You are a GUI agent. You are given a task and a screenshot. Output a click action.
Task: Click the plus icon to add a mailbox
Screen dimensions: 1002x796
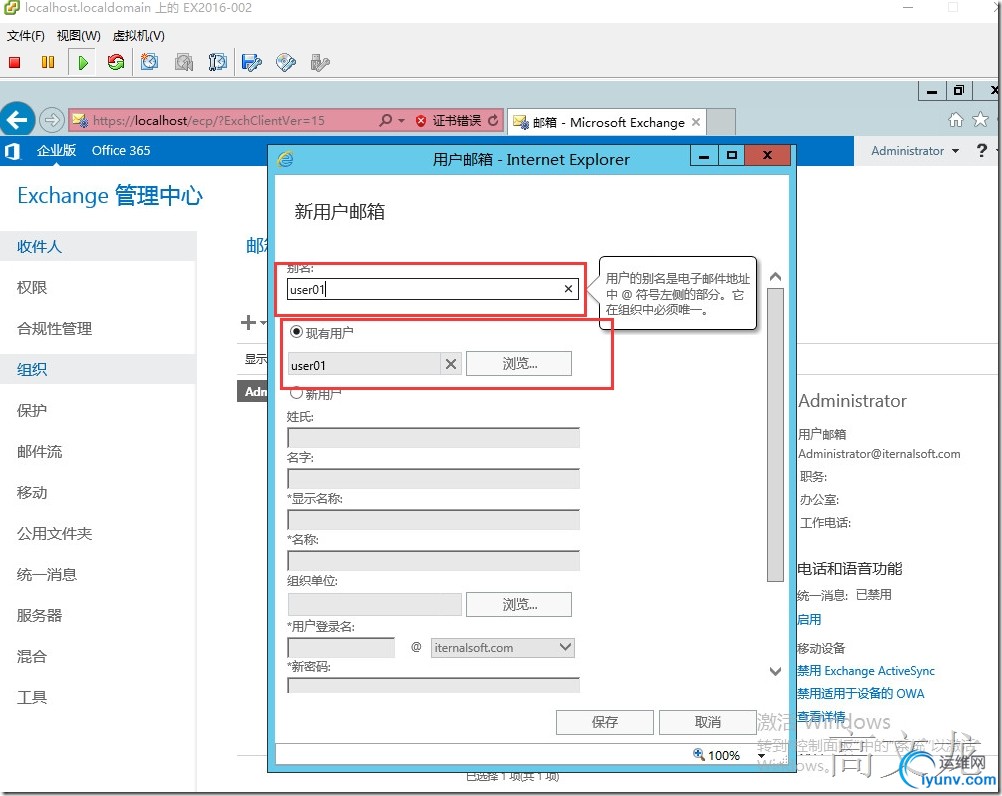click(248, 323)
